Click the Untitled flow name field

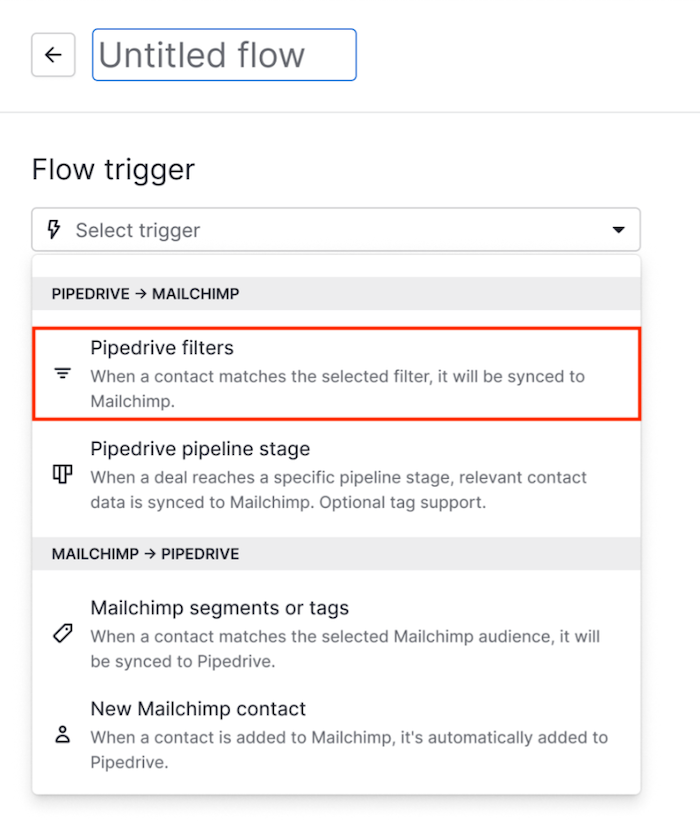tap(224, 55)
